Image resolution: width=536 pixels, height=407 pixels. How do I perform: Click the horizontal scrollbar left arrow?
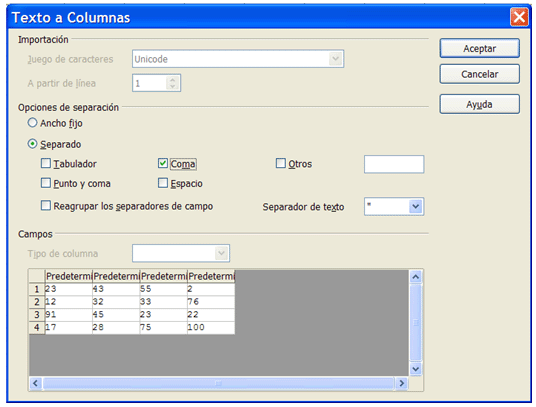(36, 383)
